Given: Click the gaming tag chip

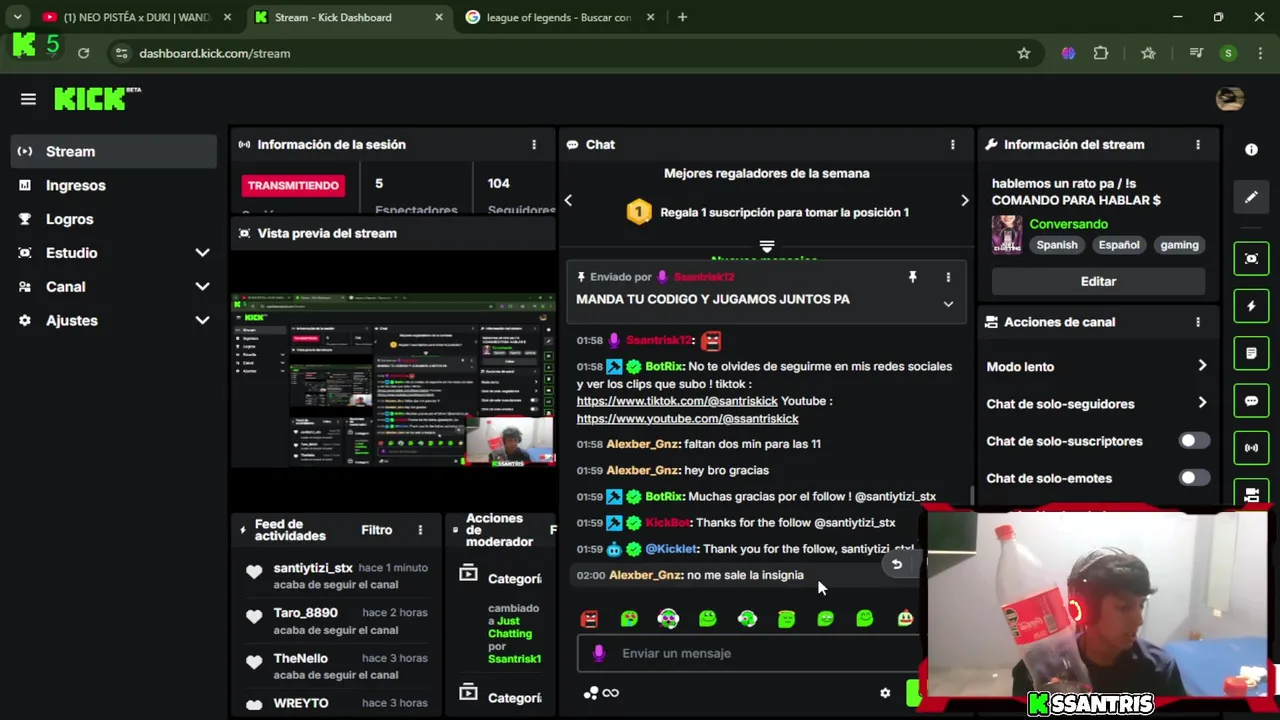Looking at the screenshot, I should click(x=1179, y=245).
